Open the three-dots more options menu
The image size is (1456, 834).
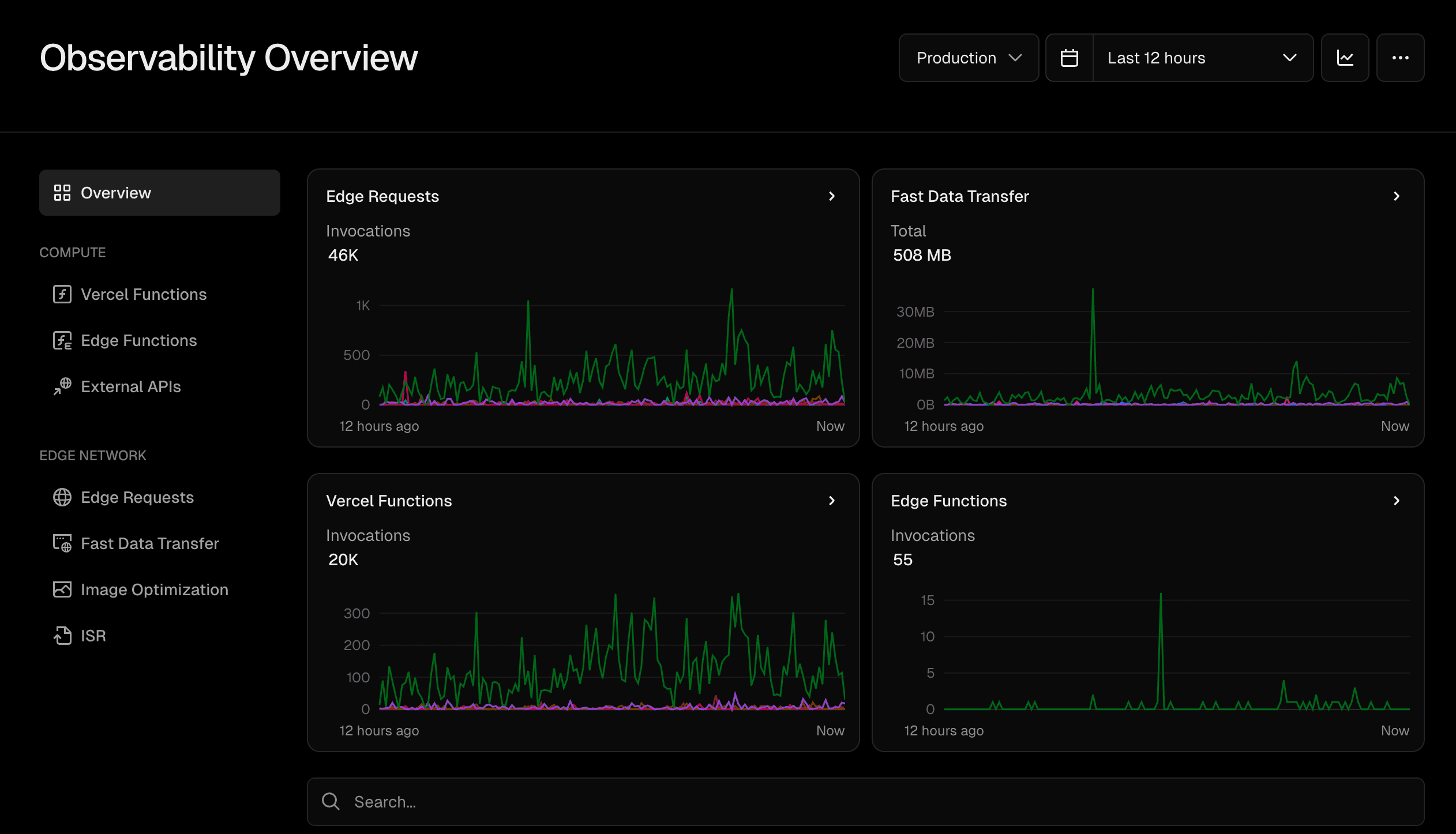pyautogui.click(x=1401, y=58)
